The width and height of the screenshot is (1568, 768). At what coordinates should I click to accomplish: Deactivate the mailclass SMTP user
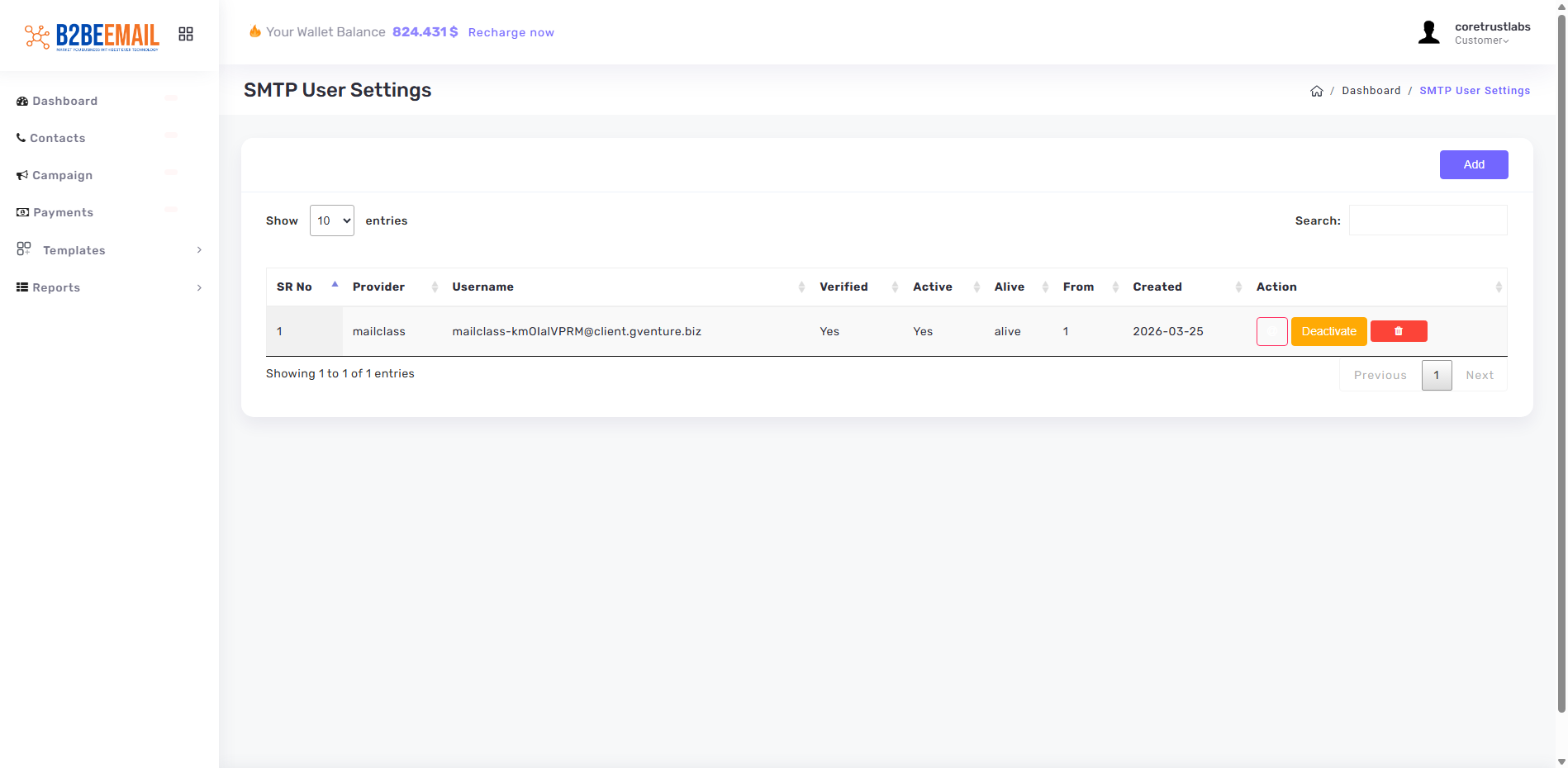point(1328,331)
